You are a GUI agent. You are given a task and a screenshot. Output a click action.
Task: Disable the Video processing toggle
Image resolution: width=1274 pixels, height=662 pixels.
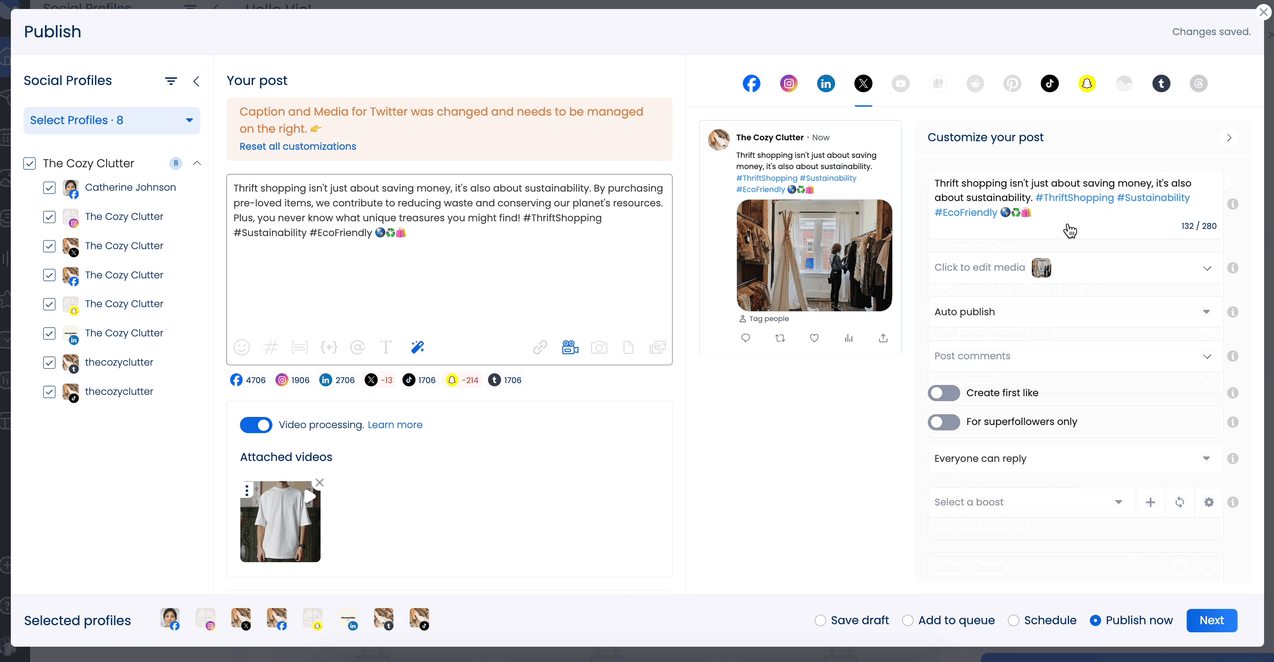click(256, 424)
